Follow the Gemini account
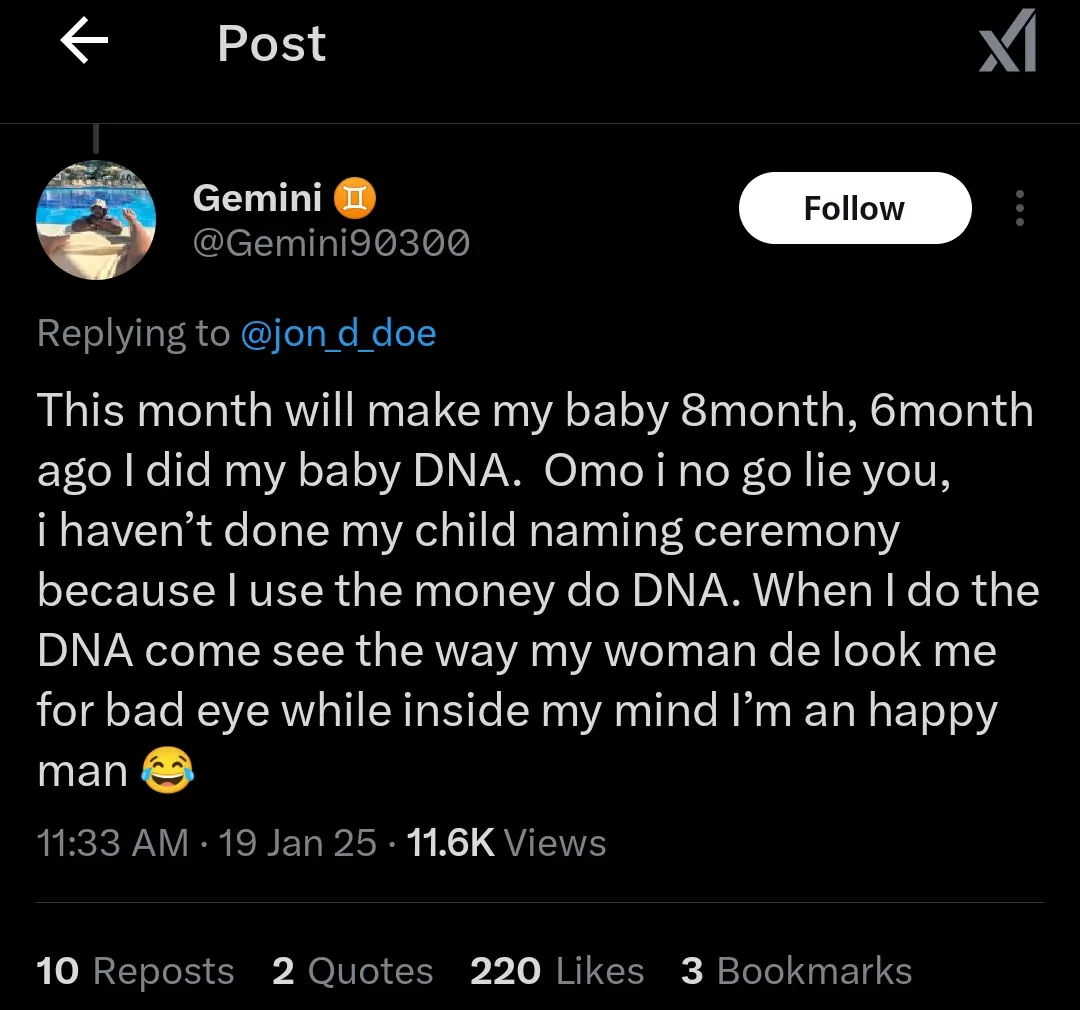Viewport: 1080px width, 1010px height. click(x=854, y=208)
